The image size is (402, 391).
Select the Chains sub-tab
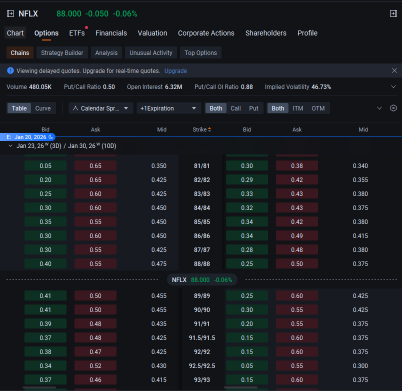pos(20,53)
